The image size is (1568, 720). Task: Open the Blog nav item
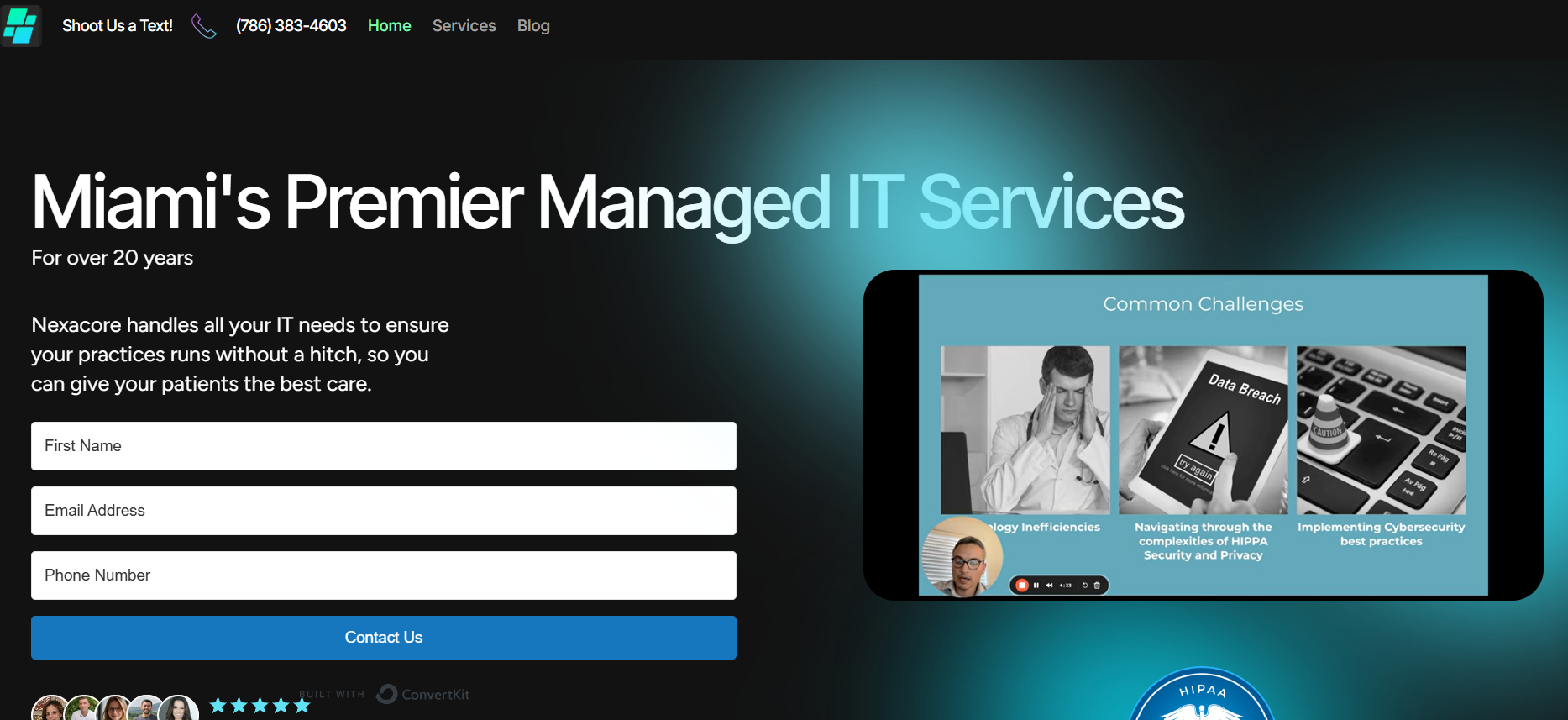pyautogui.click(x=533, y=26)
